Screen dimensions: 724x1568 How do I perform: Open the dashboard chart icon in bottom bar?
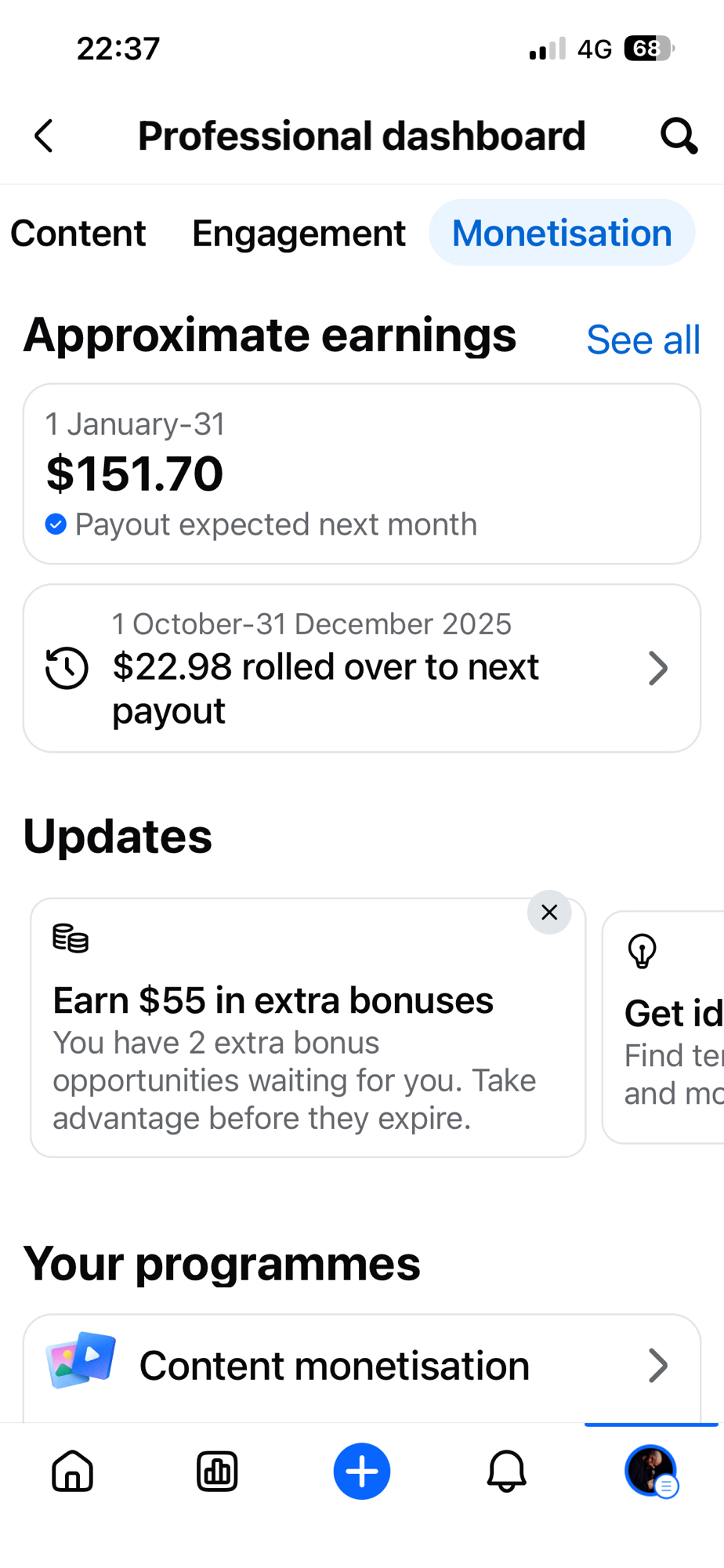pyautogui.click(x=217, y=1471)
